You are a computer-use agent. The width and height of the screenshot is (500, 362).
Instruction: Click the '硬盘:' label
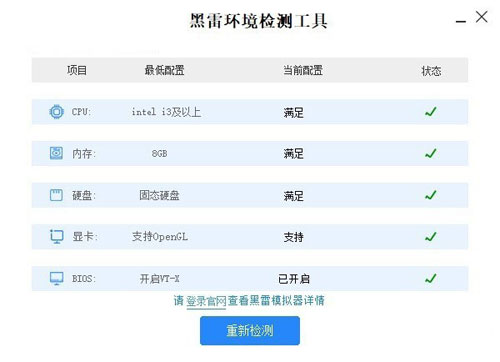[84, 195]
